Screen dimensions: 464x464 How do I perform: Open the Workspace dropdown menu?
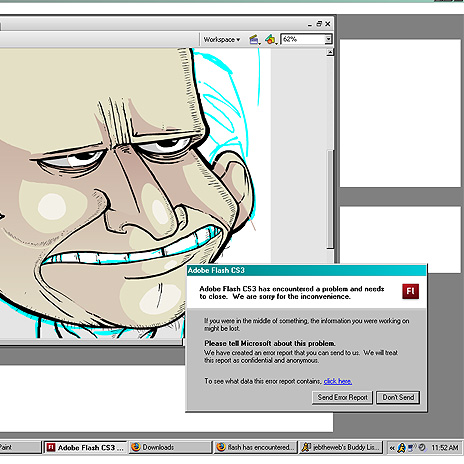(222, 39)
